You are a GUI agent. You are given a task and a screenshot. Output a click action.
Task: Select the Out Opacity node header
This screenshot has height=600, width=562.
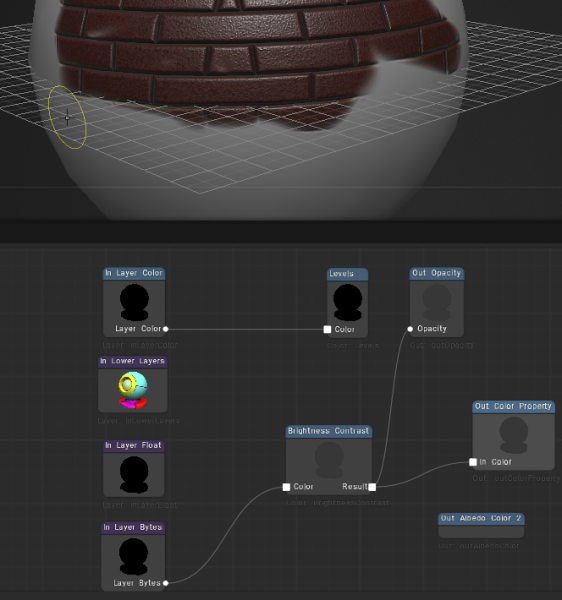[x=437, y=273]
